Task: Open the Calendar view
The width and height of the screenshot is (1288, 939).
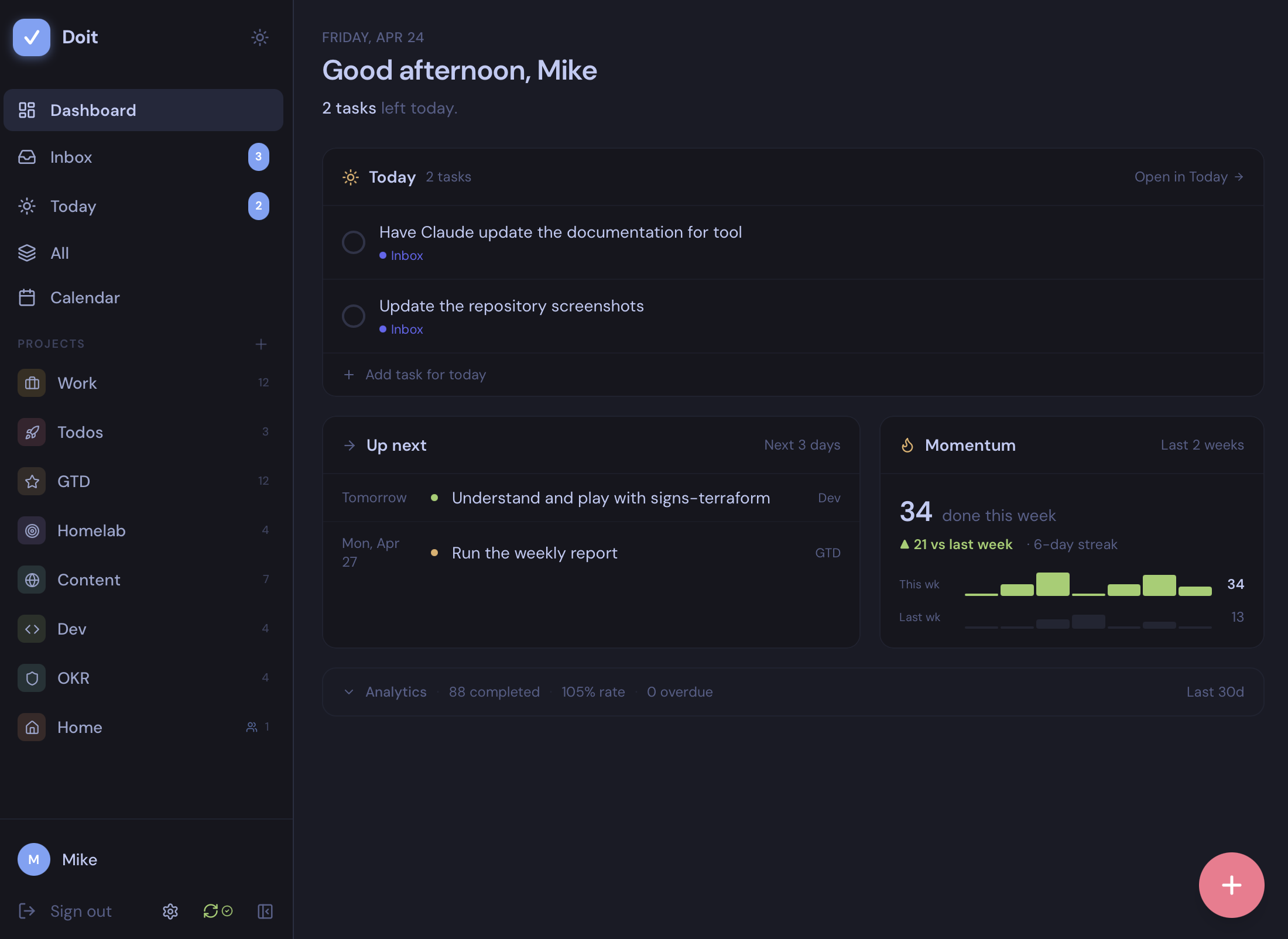Action: [85, 297]
